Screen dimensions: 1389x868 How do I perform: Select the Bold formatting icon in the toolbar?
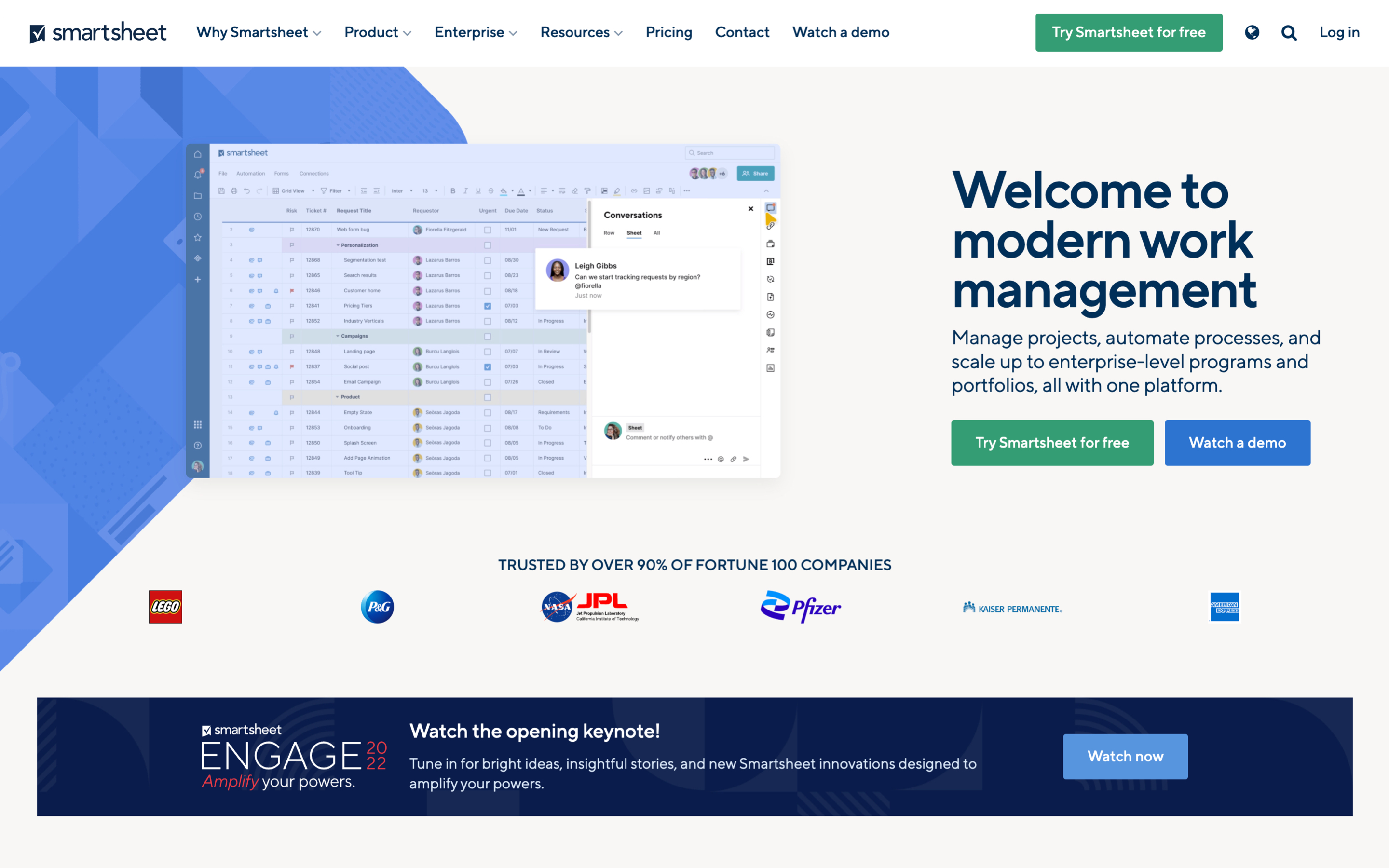click(453, 190)
